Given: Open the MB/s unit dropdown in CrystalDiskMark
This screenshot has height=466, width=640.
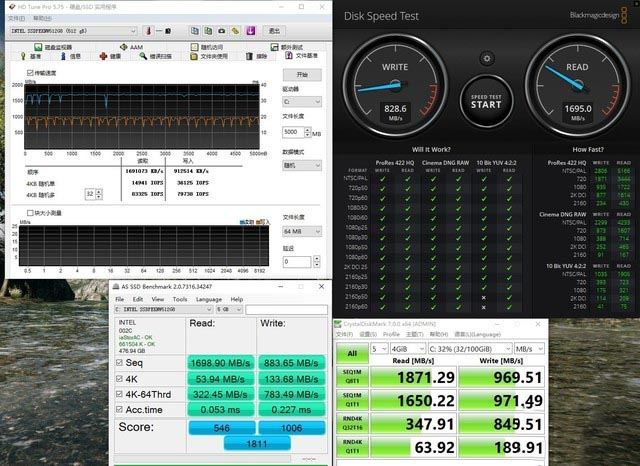Looking at the screenshot, I should (529, 349).
